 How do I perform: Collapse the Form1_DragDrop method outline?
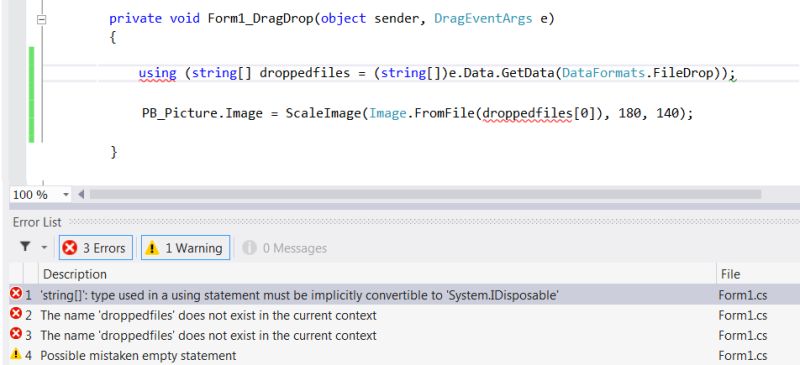[x=42, y=19]
